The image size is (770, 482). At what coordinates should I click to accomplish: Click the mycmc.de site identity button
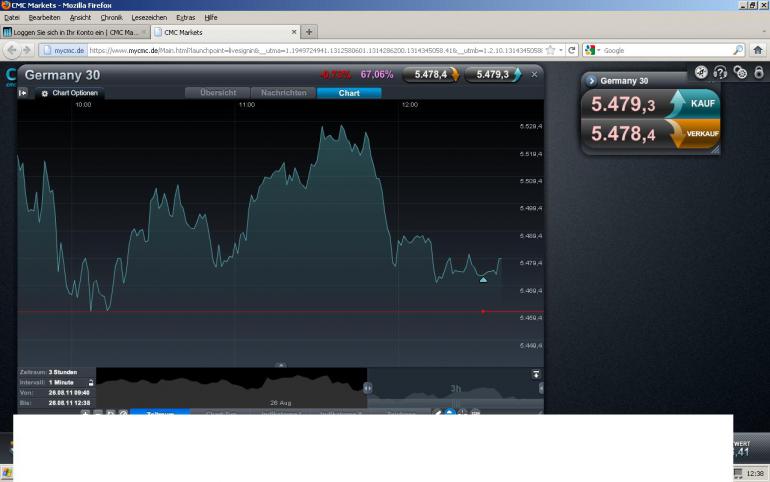63,50
